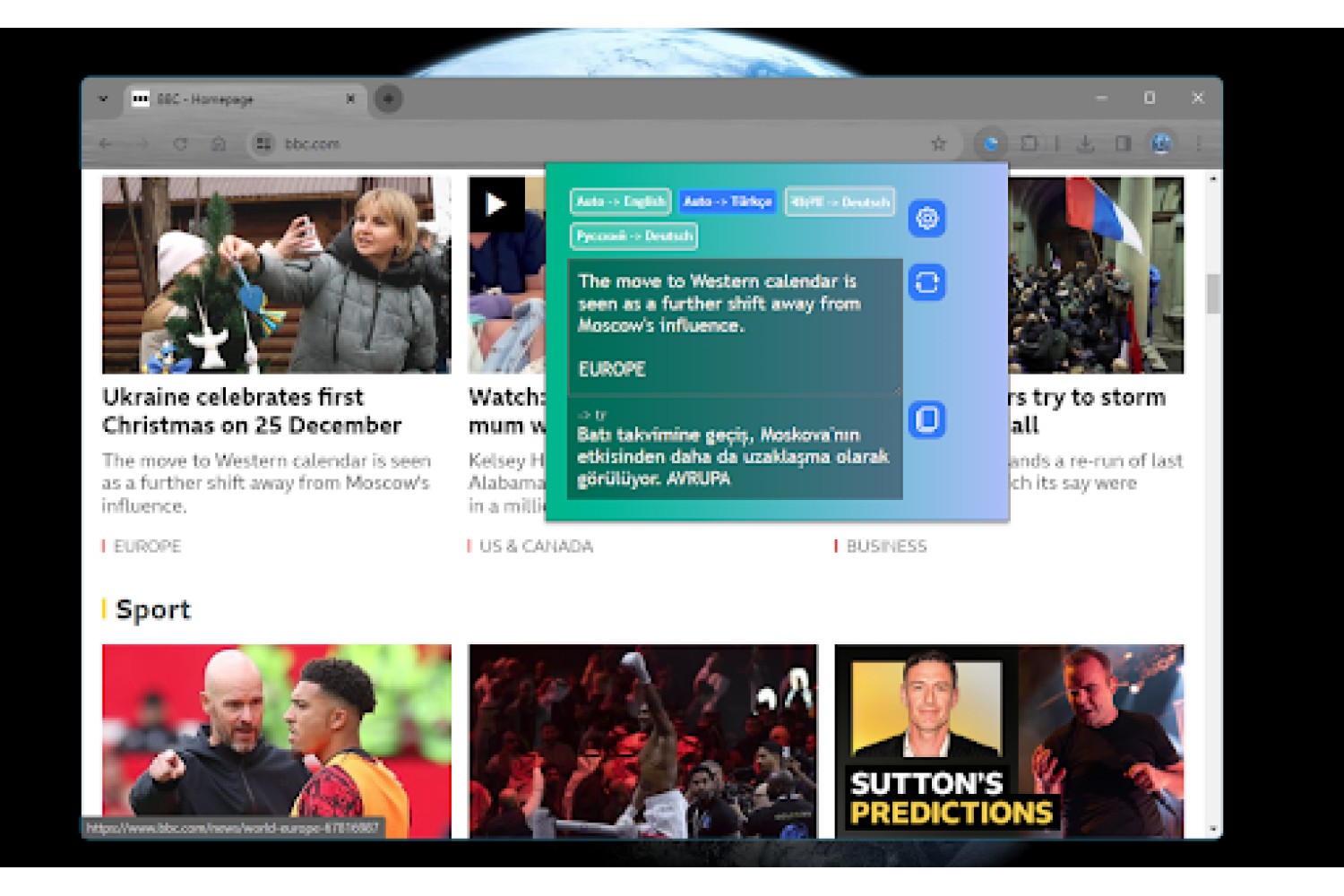
Task: Select the Auto -> Türkçe preset
Action: (728, 202)
